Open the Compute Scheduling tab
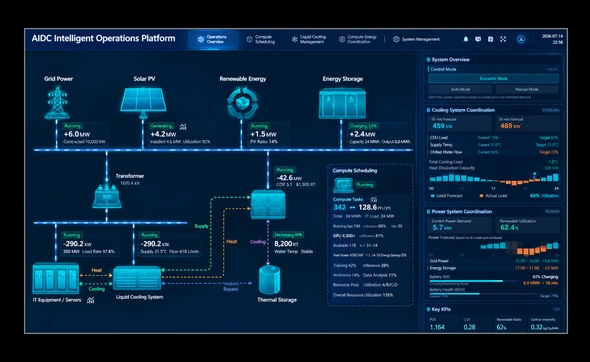The image size is (590, 362). tap(261, 39)
